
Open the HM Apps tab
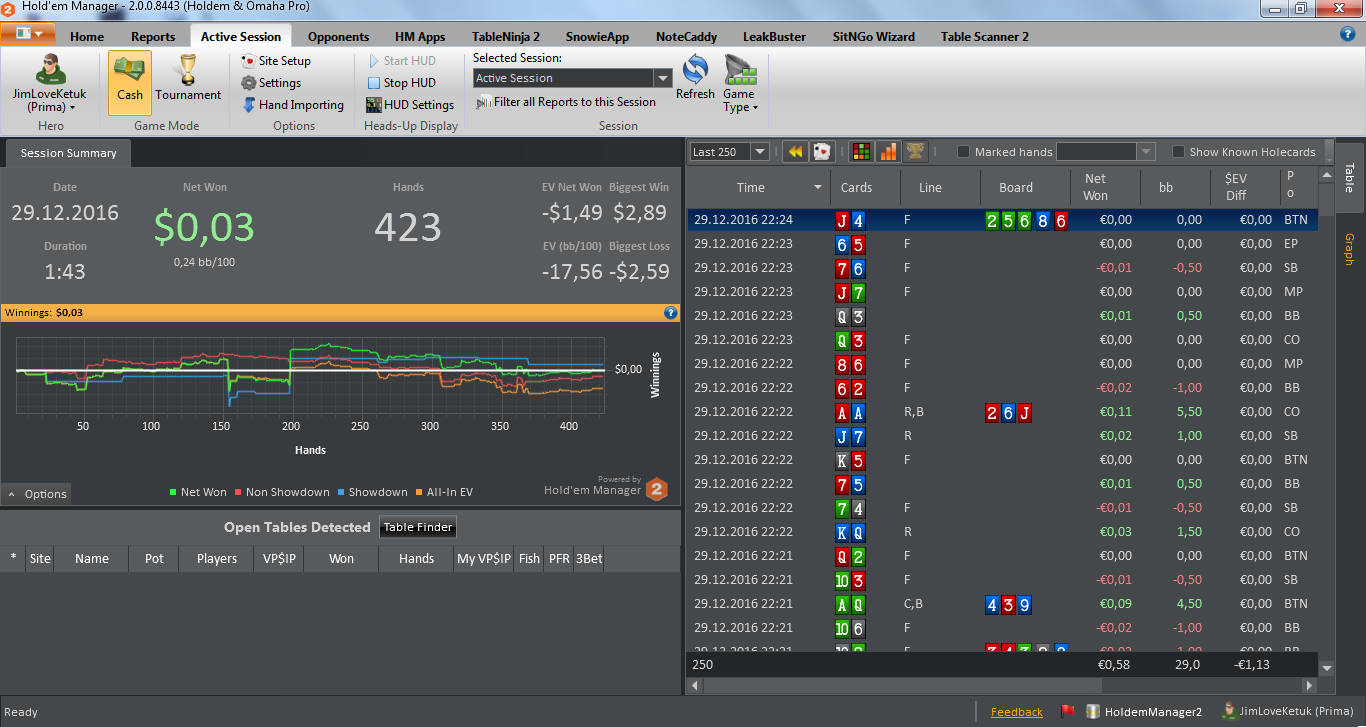click(420, 36)
